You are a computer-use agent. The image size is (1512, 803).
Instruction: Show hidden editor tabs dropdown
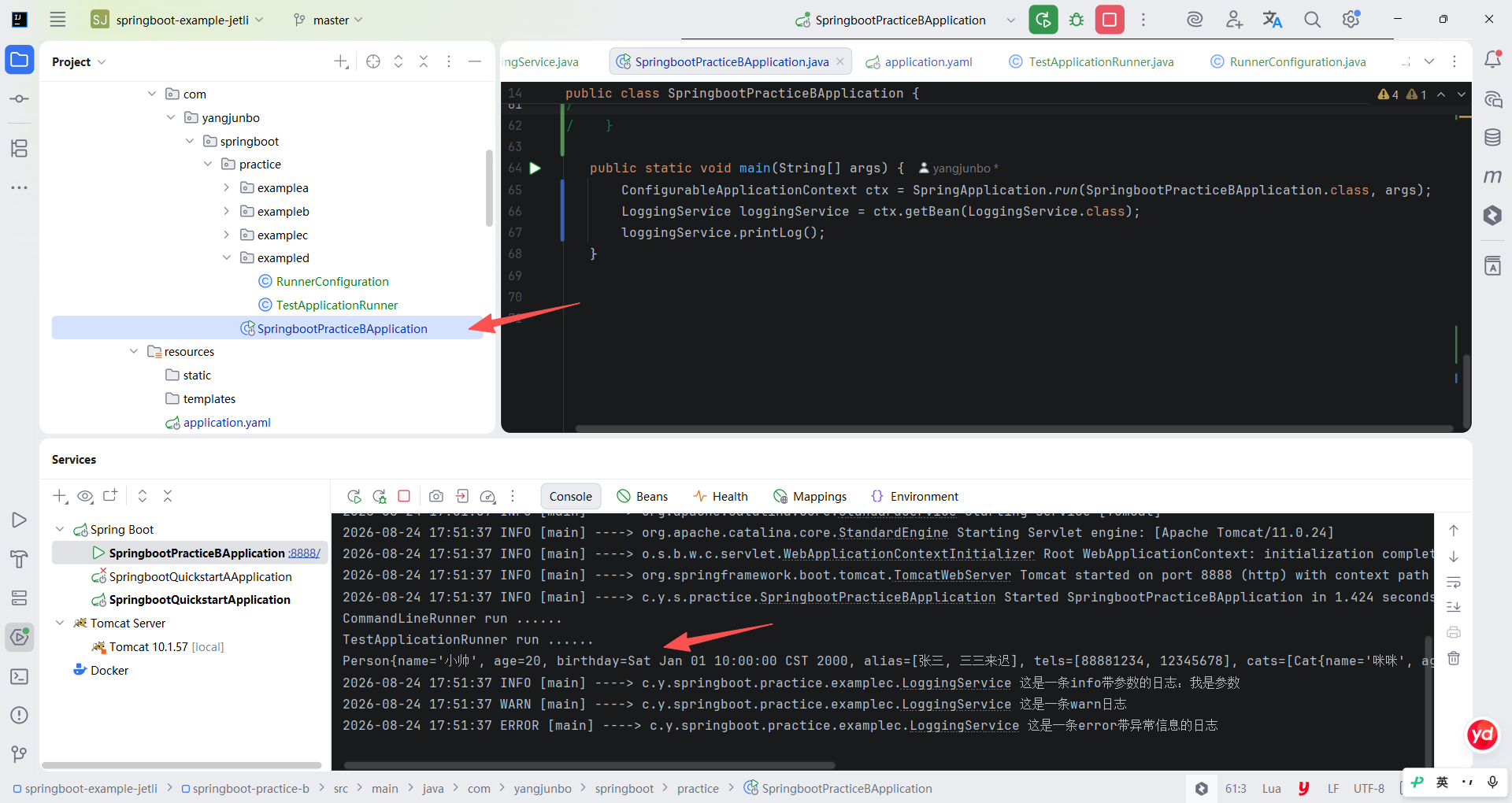[x=1429, y=61]
